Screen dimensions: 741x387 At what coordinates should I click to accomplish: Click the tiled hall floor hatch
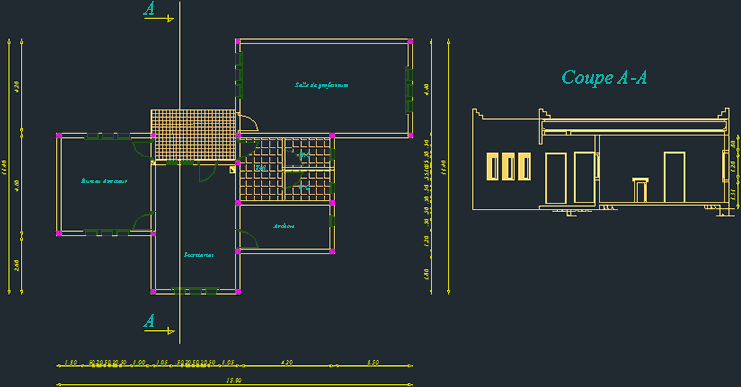click(x=285, y=169)
